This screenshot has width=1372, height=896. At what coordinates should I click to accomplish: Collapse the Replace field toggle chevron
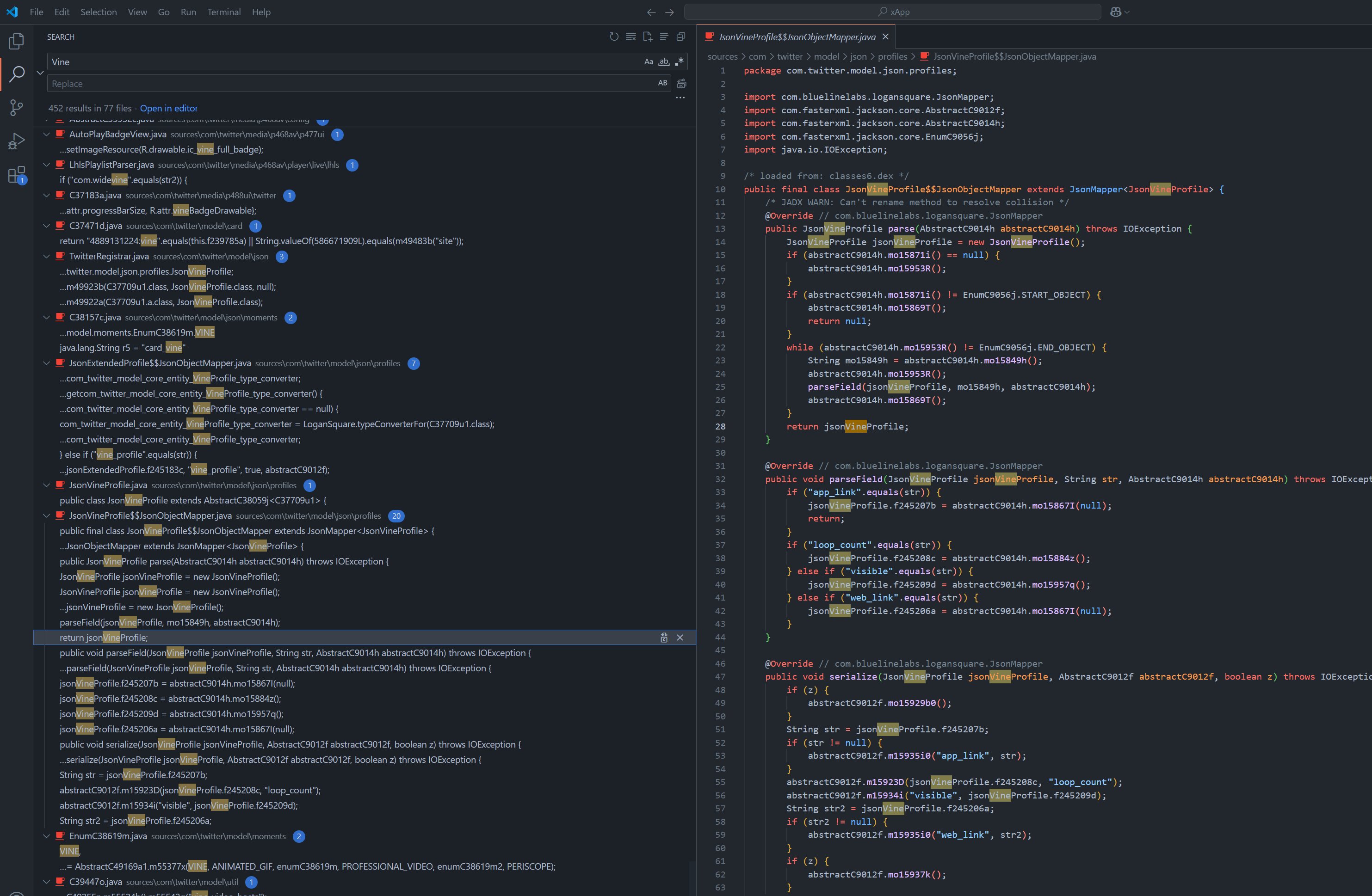[x=40, y=73]
